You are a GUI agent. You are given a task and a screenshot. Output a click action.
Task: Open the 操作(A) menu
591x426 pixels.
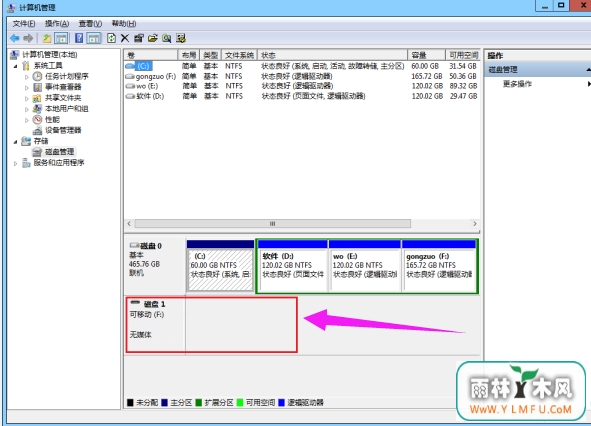(x=57, y=24)
